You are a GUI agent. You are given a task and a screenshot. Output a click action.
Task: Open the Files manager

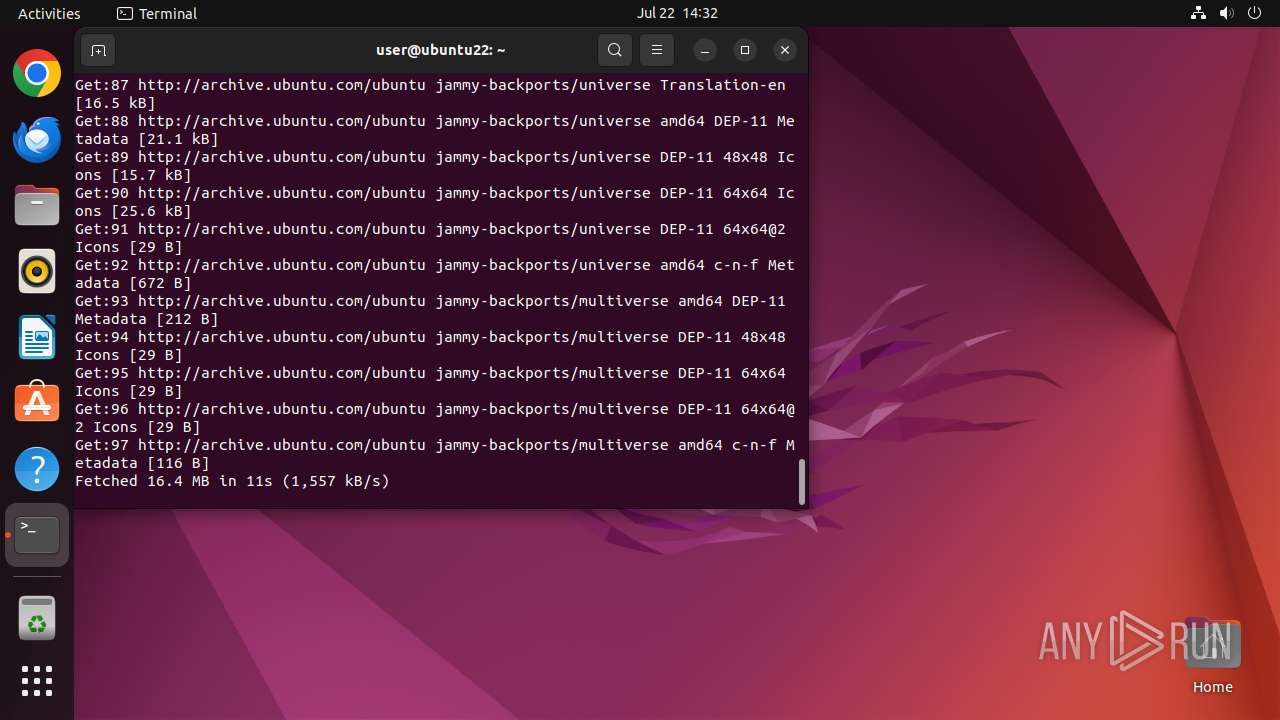point(37,205)
